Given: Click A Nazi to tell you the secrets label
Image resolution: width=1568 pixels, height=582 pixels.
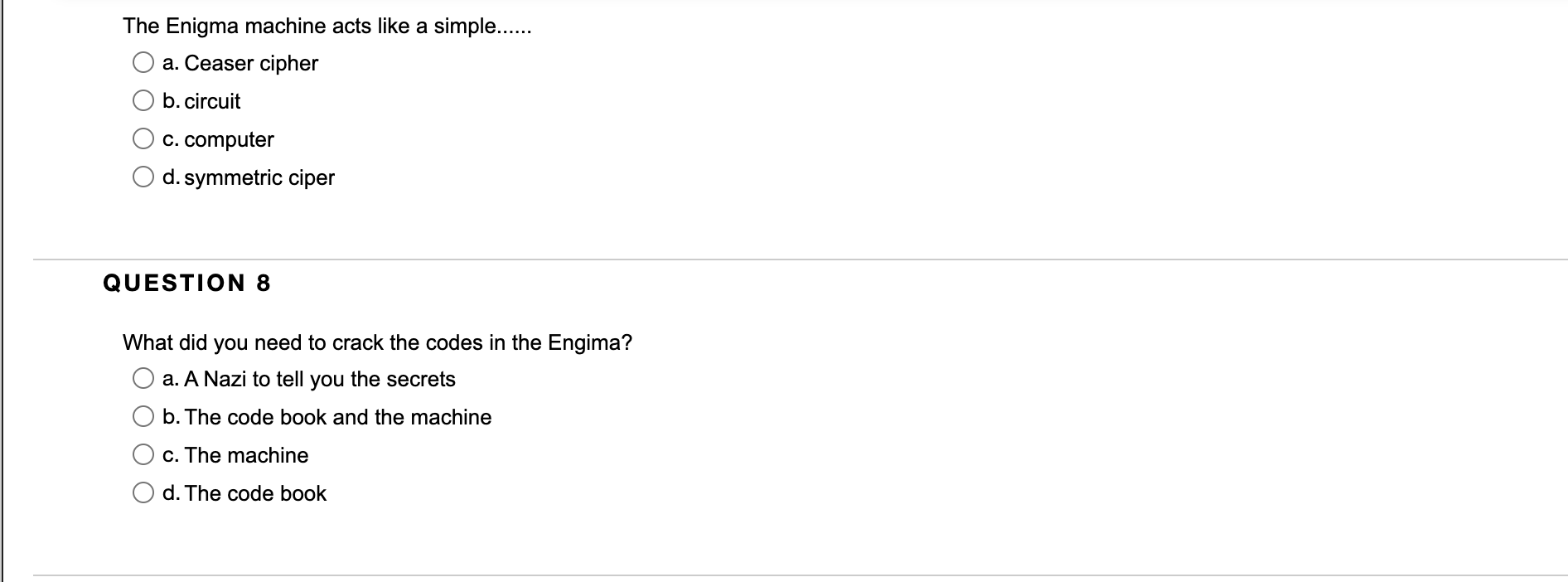Looking at the screenshot, I should tap(309, 378).
